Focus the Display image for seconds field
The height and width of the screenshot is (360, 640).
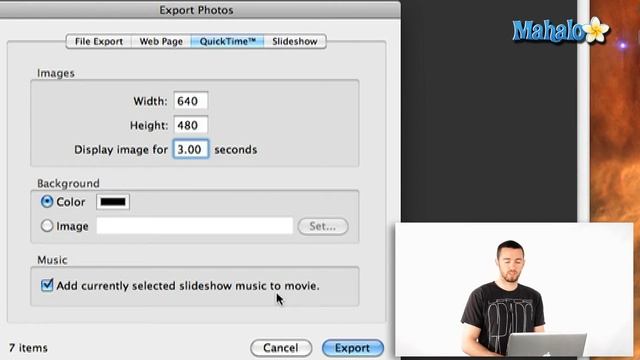pyautogui.click(x=191, y=149)
